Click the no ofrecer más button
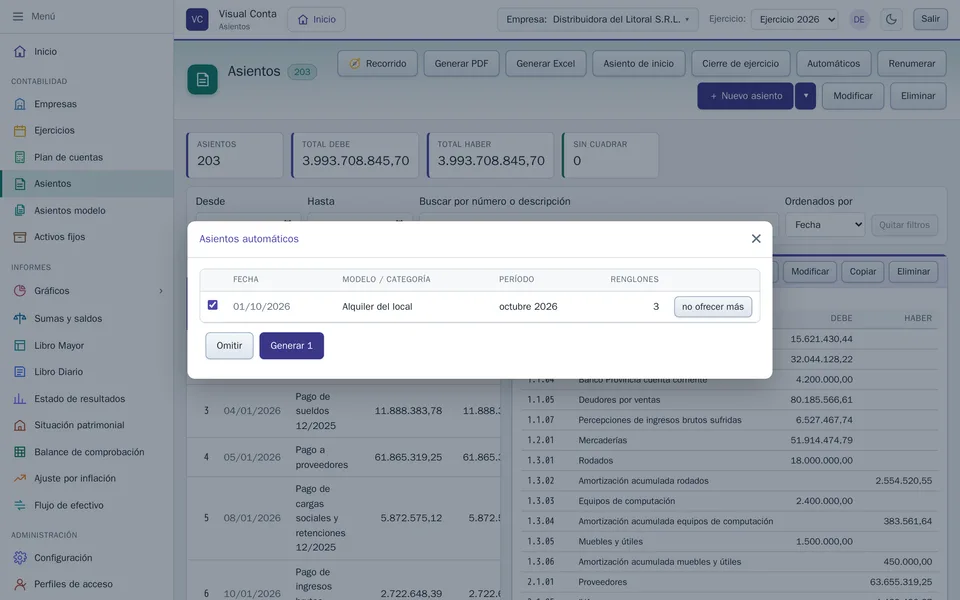This screenshot has height=600, width=960. (713, 307)
